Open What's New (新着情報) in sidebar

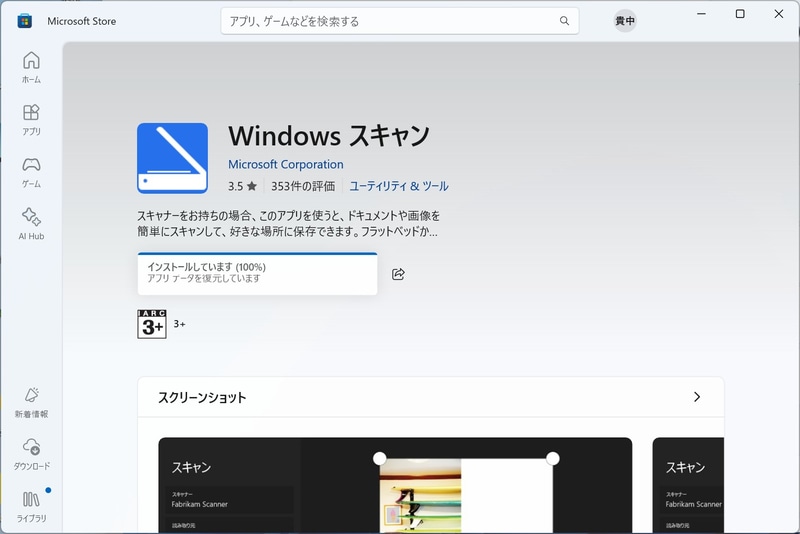tap(31, 403)
